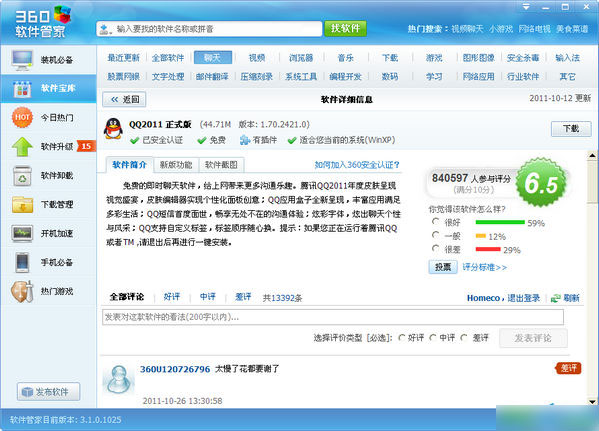Click the 返回 back button

click(x=125, y=99)
